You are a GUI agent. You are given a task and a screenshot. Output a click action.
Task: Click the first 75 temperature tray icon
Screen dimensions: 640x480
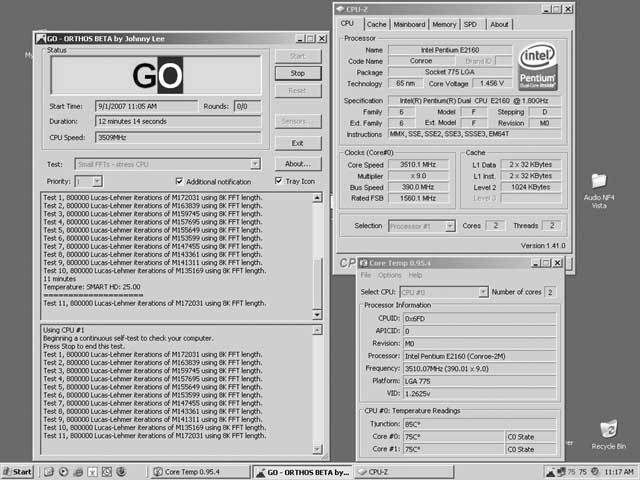coord(571,472)
